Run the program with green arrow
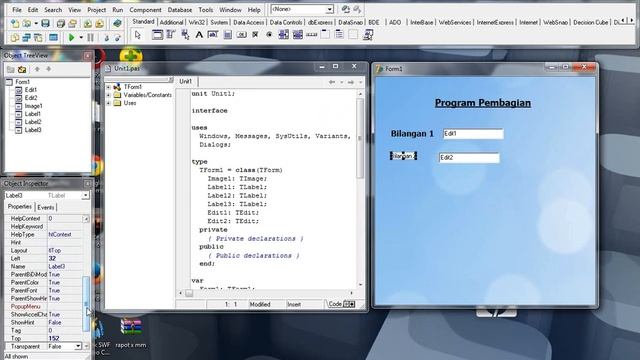The width and height of the screenshot is (640, 360). coord(71,38)
